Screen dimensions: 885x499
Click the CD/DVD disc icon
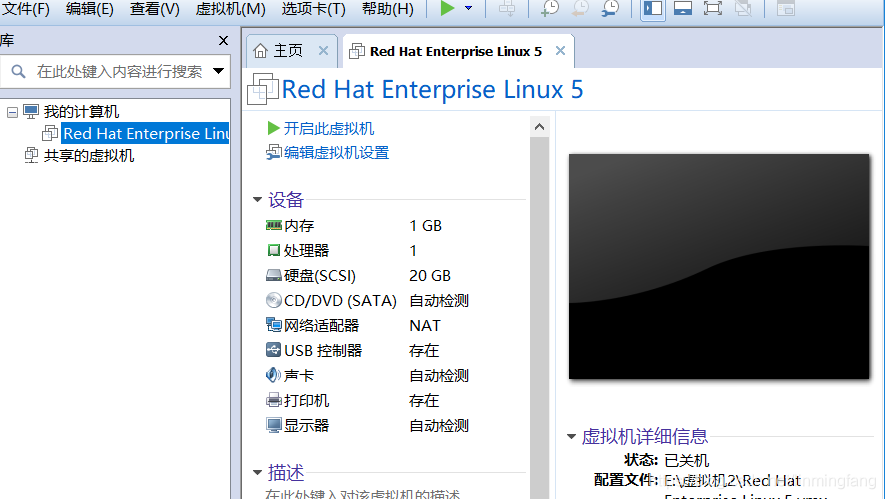(x=274, y=300)
